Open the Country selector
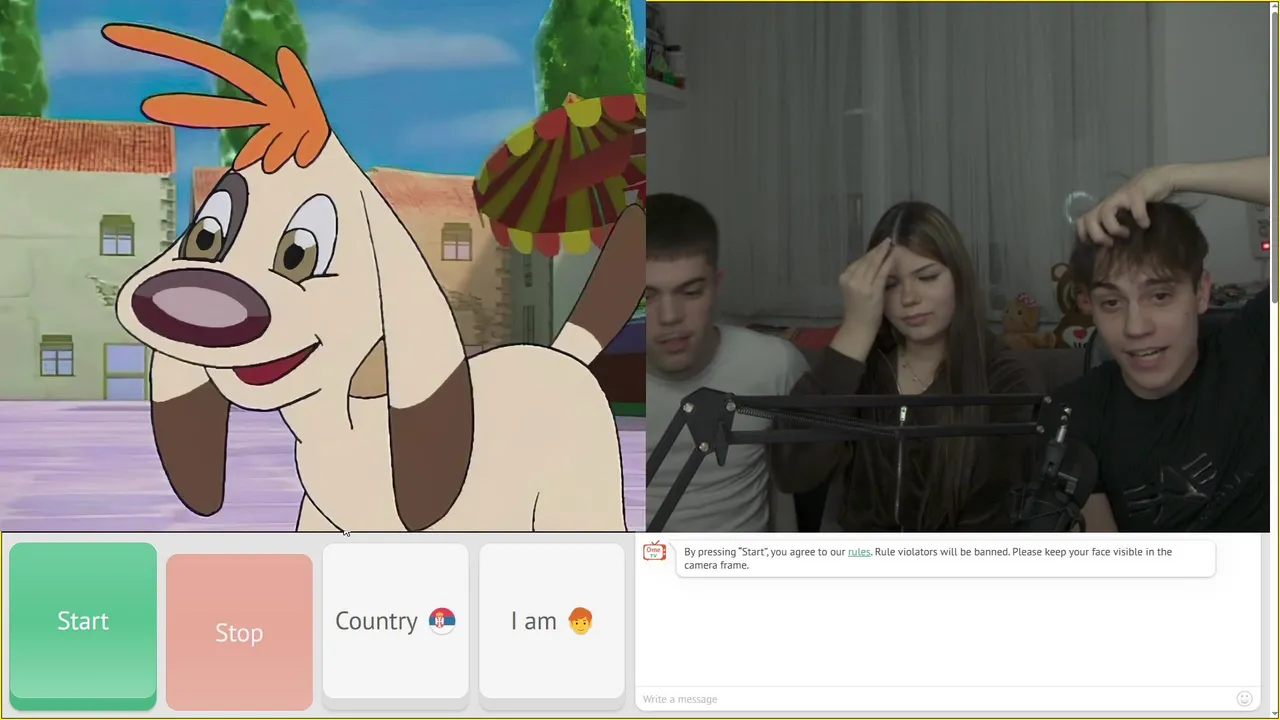Viewport: 1280px width, 720px height. coord(395,621)
